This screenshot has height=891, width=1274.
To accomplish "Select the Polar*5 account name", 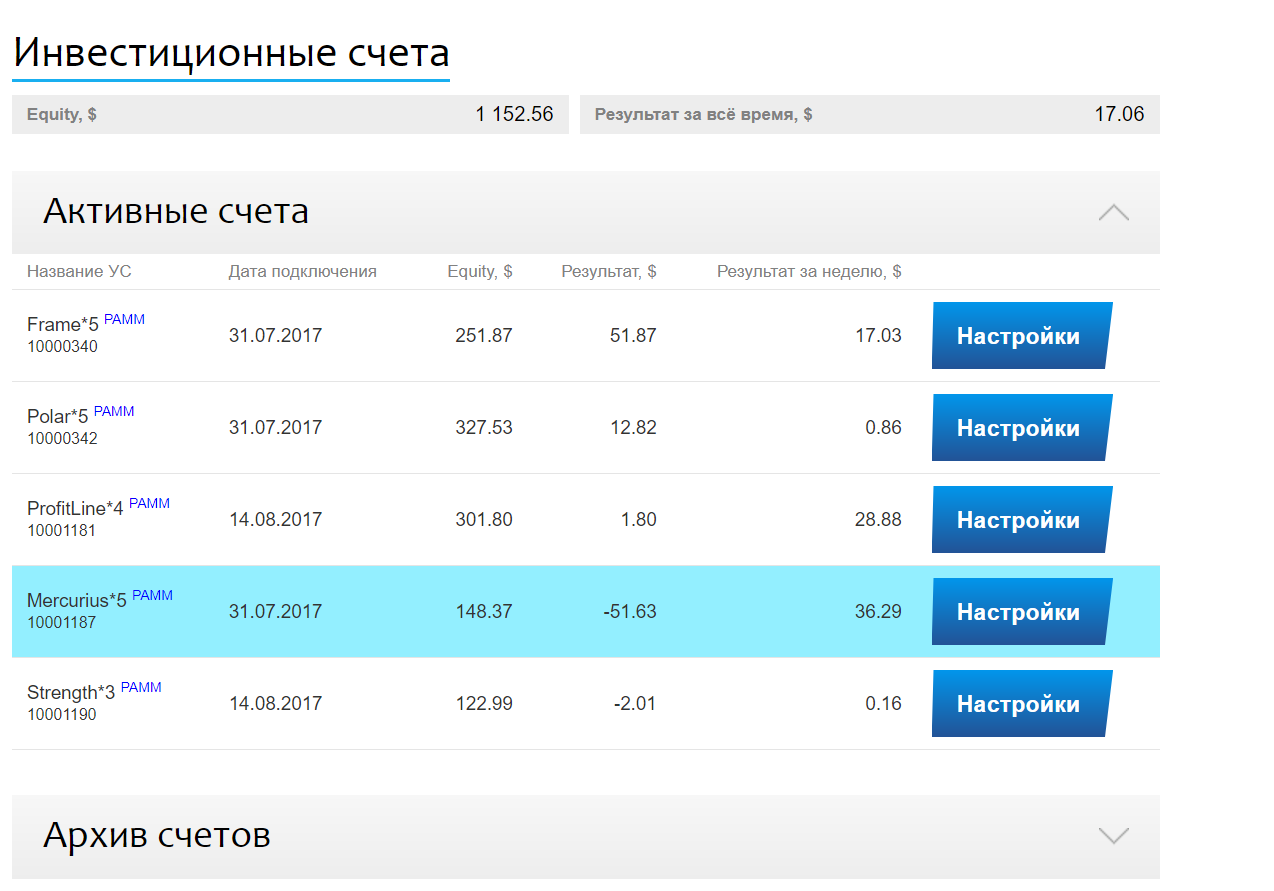I will point(58,417).
